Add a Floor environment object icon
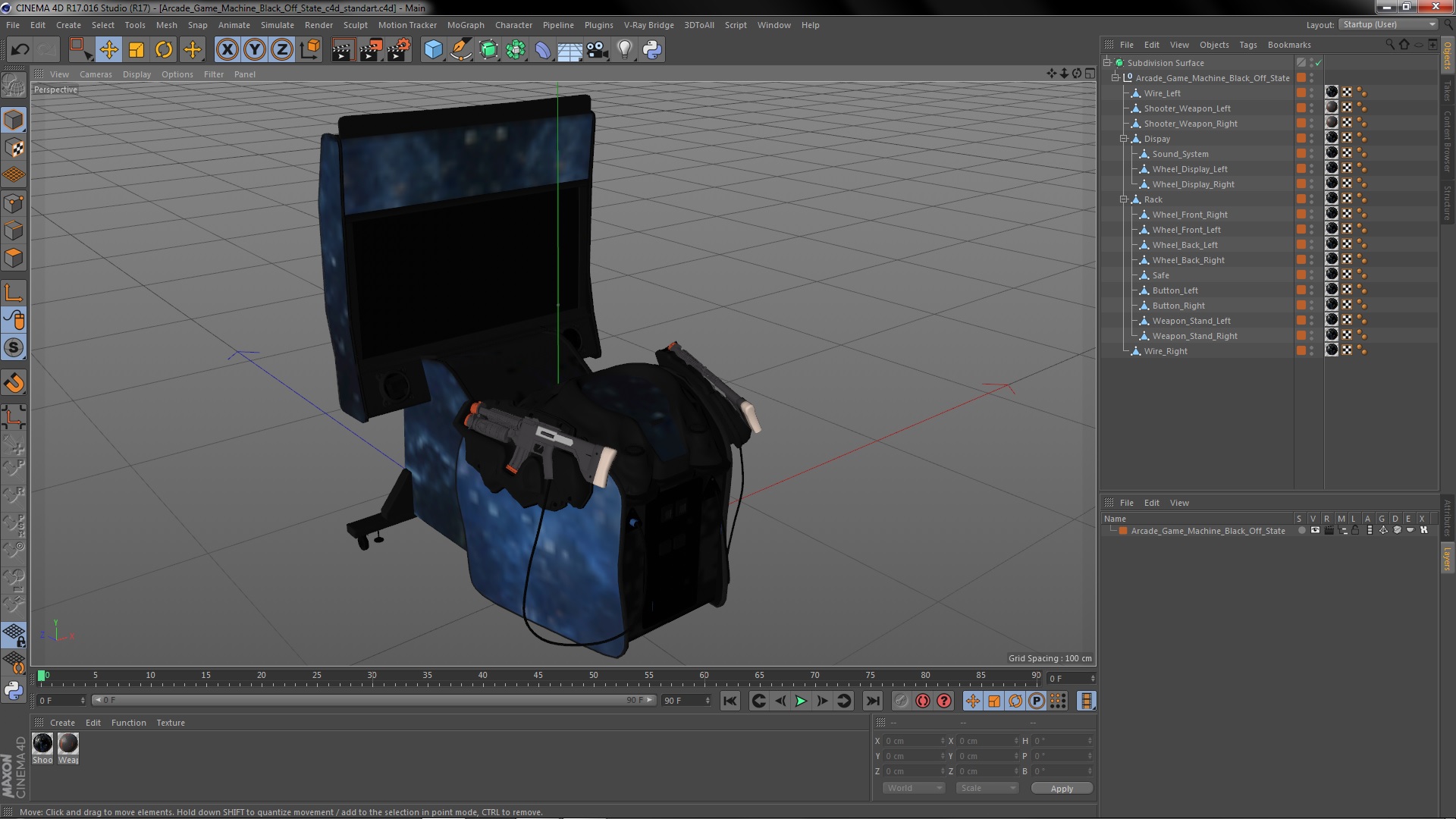 pos(570,50)
